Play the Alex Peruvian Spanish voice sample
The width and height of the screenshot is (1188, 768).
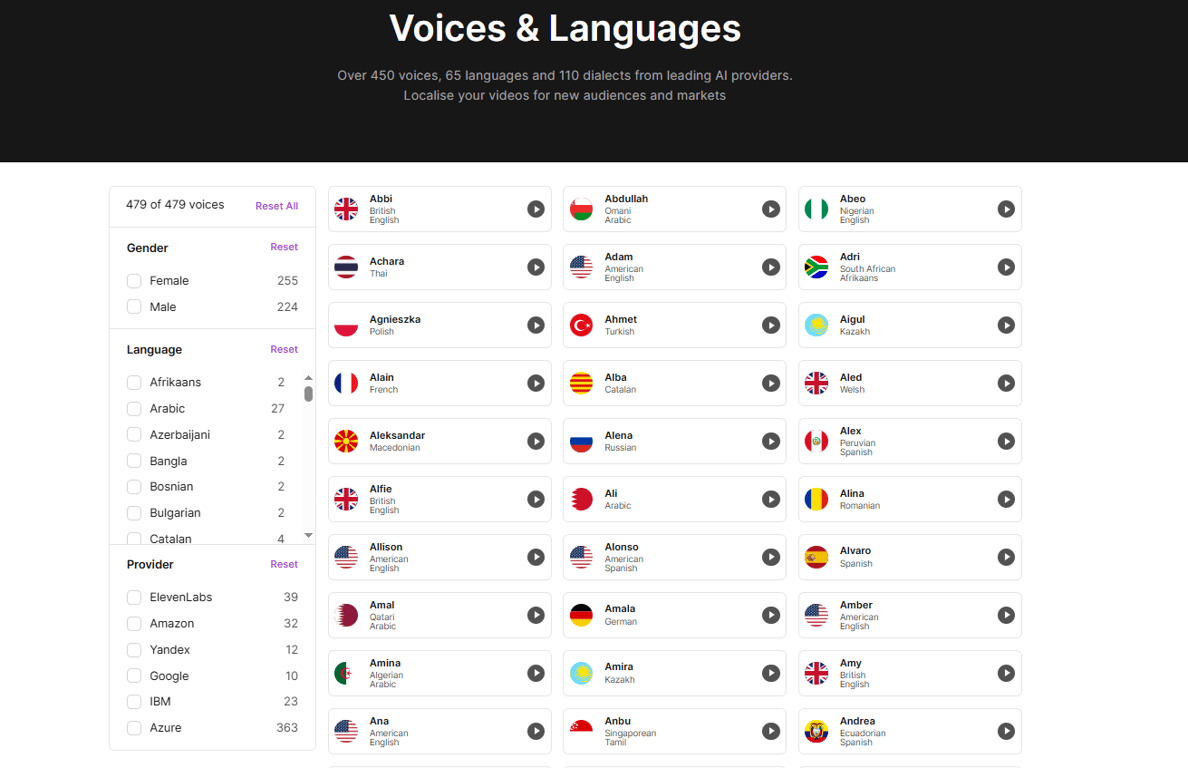click(x=1005, y=441)
